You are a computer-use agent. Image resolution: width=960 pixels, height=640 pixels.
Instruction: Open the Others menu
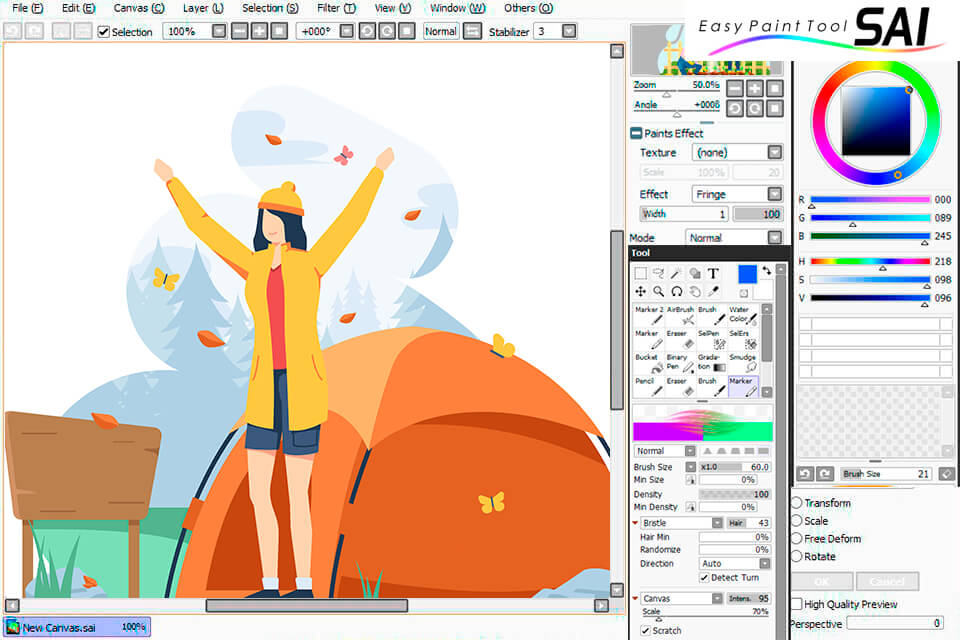tap(528, 8)
